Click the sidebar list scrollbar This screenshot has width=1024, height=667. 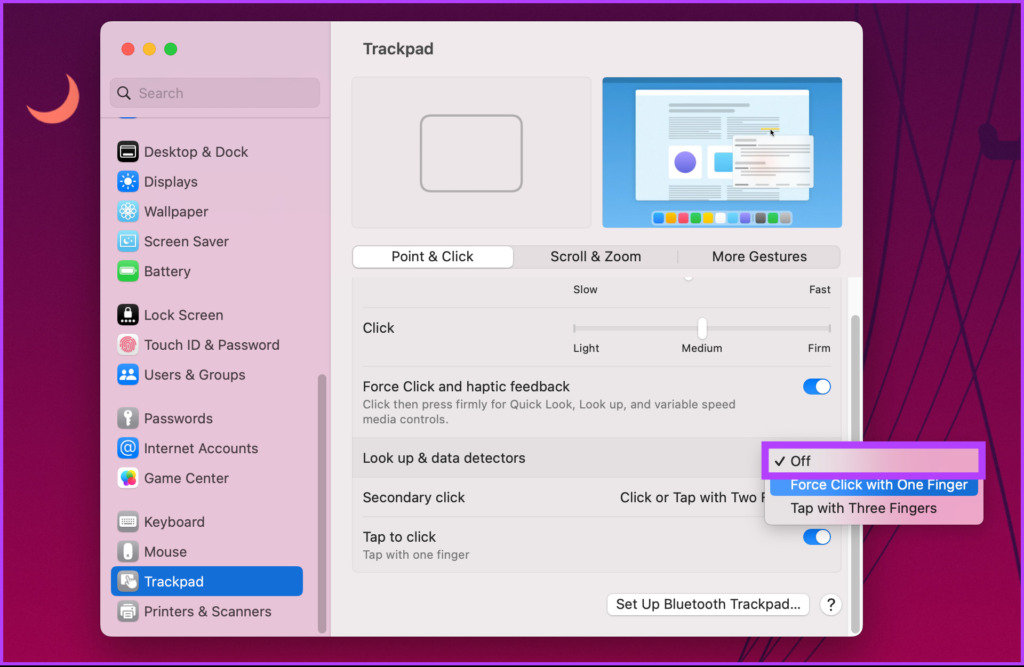pyautogui.click(x=321, y=503)
